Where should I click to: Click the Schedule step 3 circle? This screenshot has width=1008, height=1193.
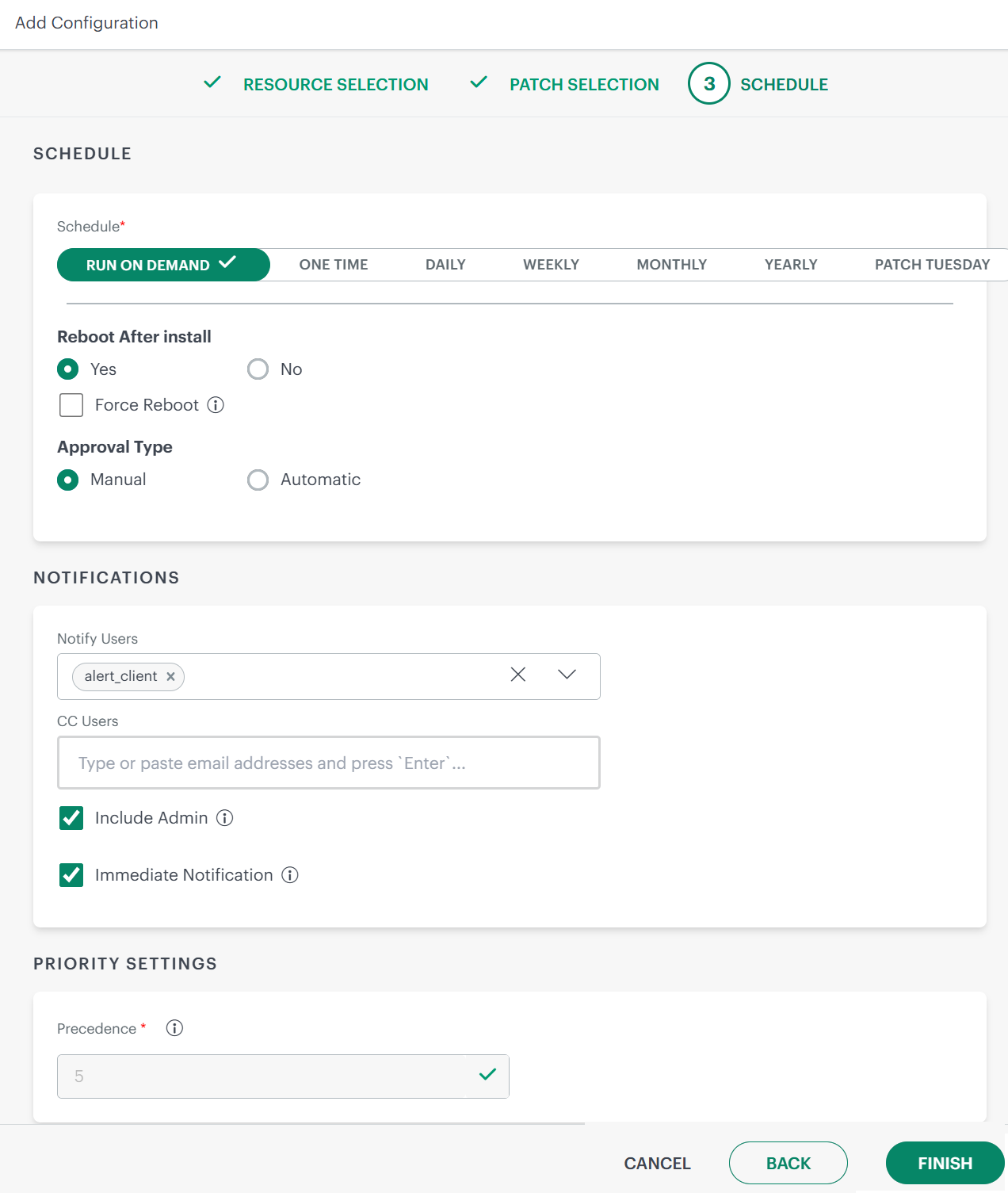pos(708,84)
